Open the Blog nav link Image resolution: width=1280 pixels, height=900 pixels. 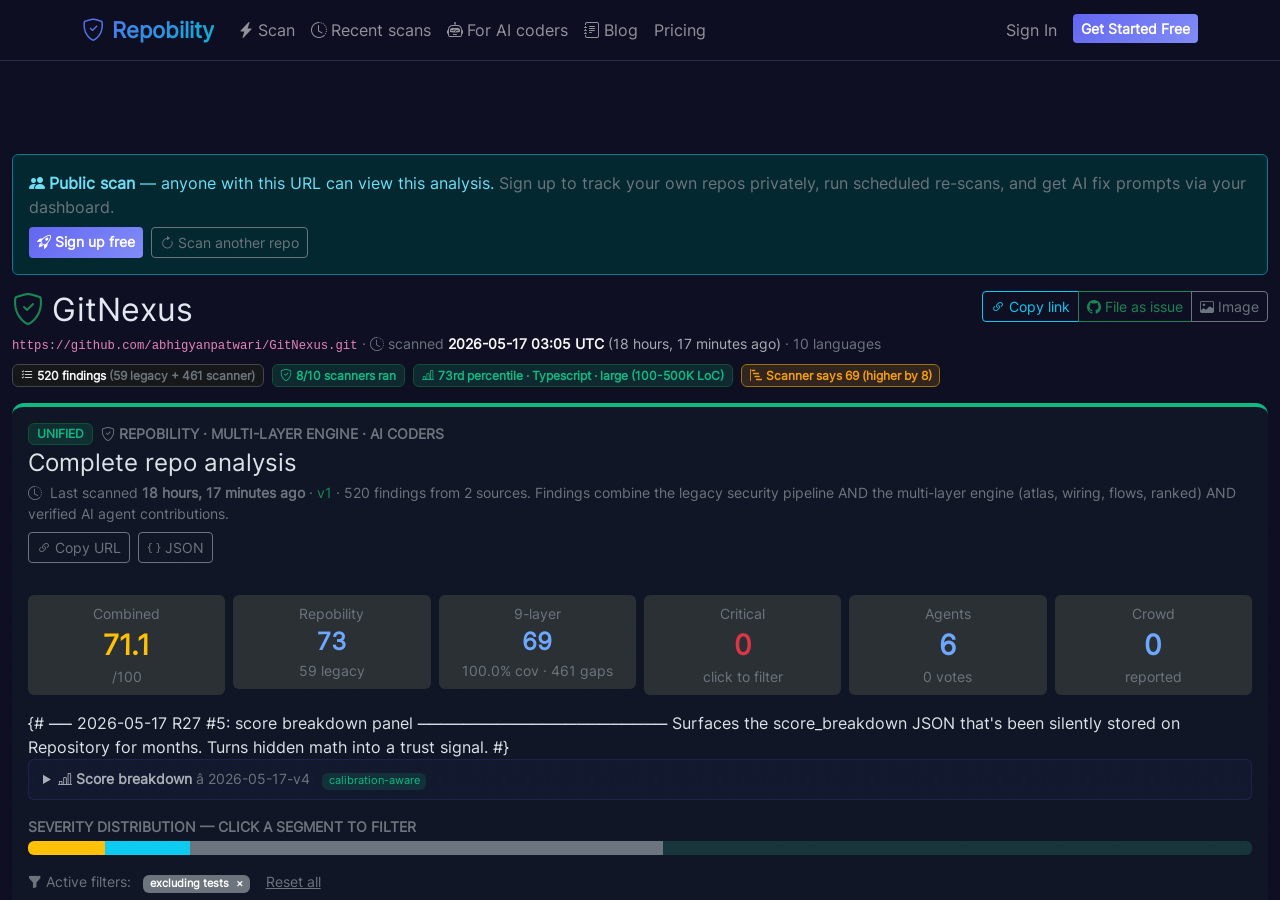(x=611, y=30)
